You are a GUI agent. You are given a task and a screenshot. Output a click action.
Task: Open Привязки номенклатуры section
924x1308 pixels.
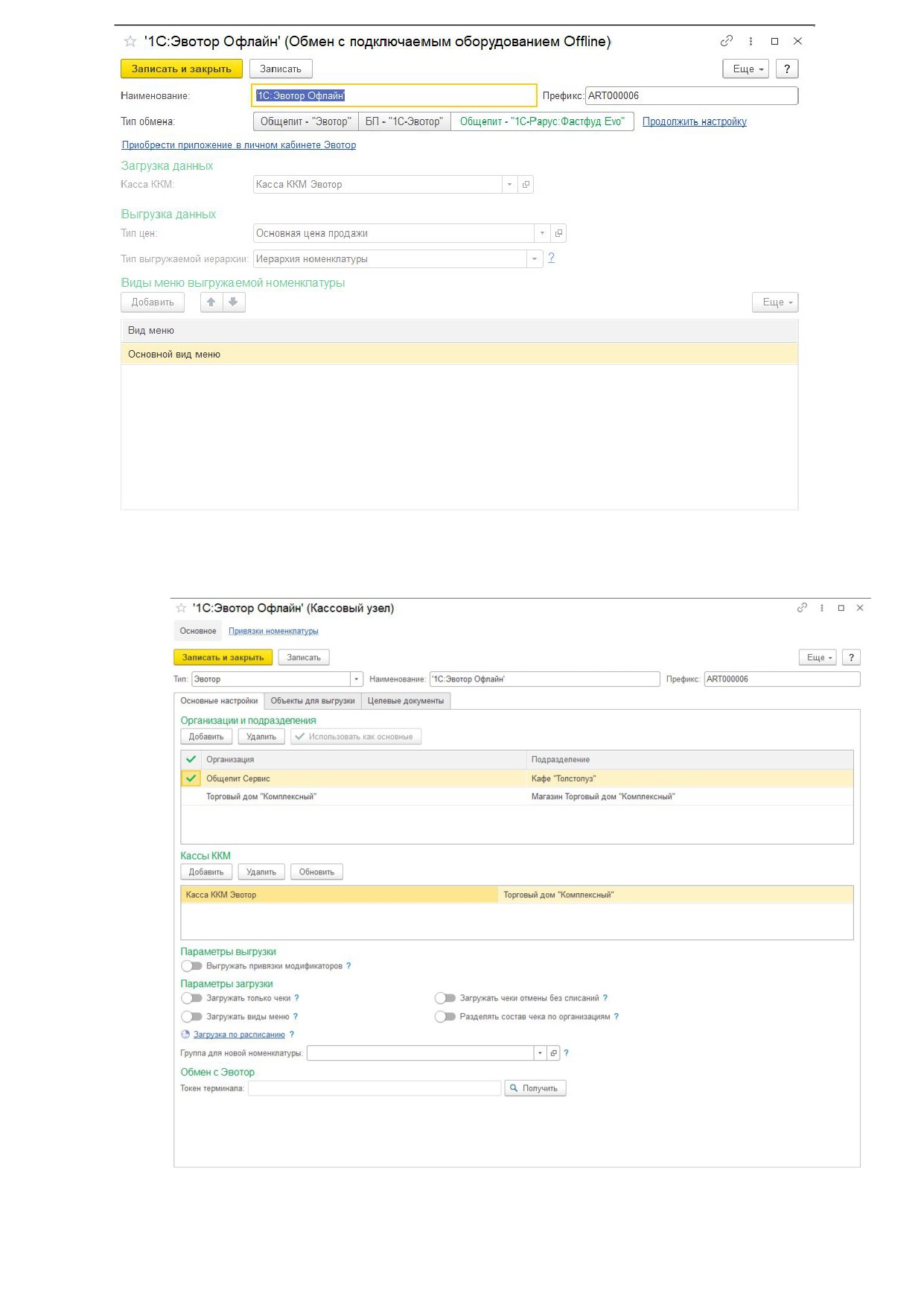click(273, 631)
